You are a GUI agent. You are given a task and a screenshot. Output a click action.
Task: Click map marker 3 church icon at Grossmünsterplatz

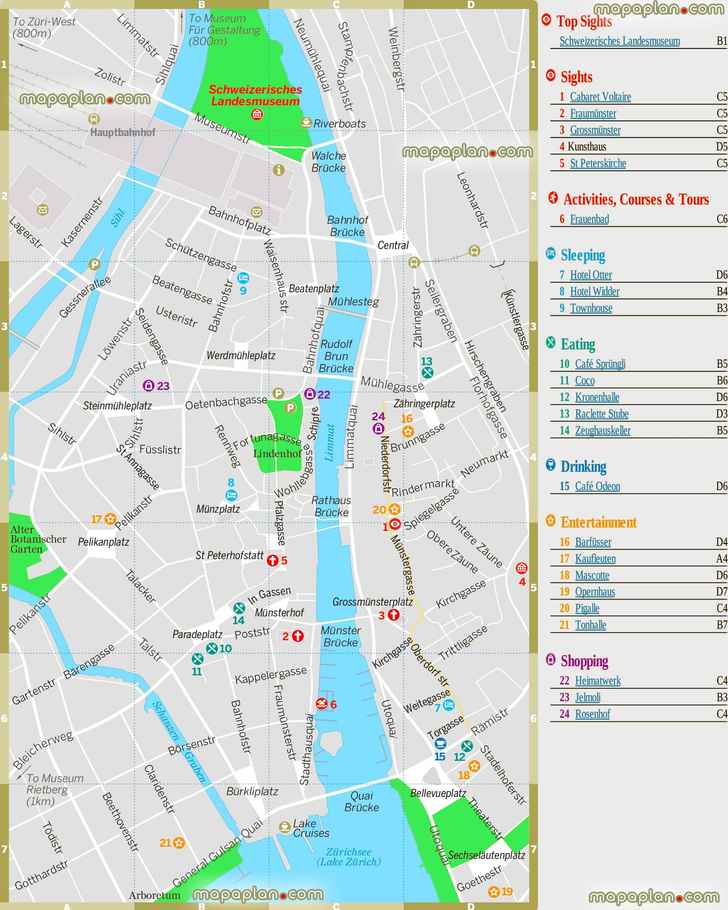pyautogui.click(x=394, y=615)
